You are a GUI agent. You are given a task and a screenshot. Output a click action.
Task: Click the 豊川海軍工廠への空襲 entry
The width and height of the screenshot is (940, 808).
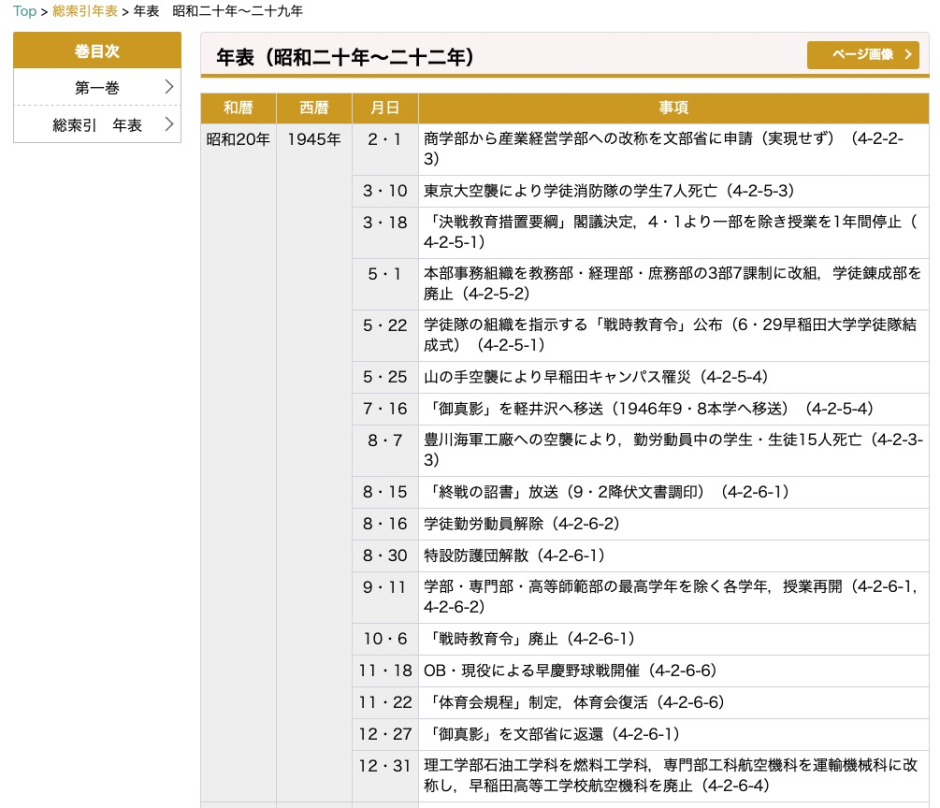674,450
